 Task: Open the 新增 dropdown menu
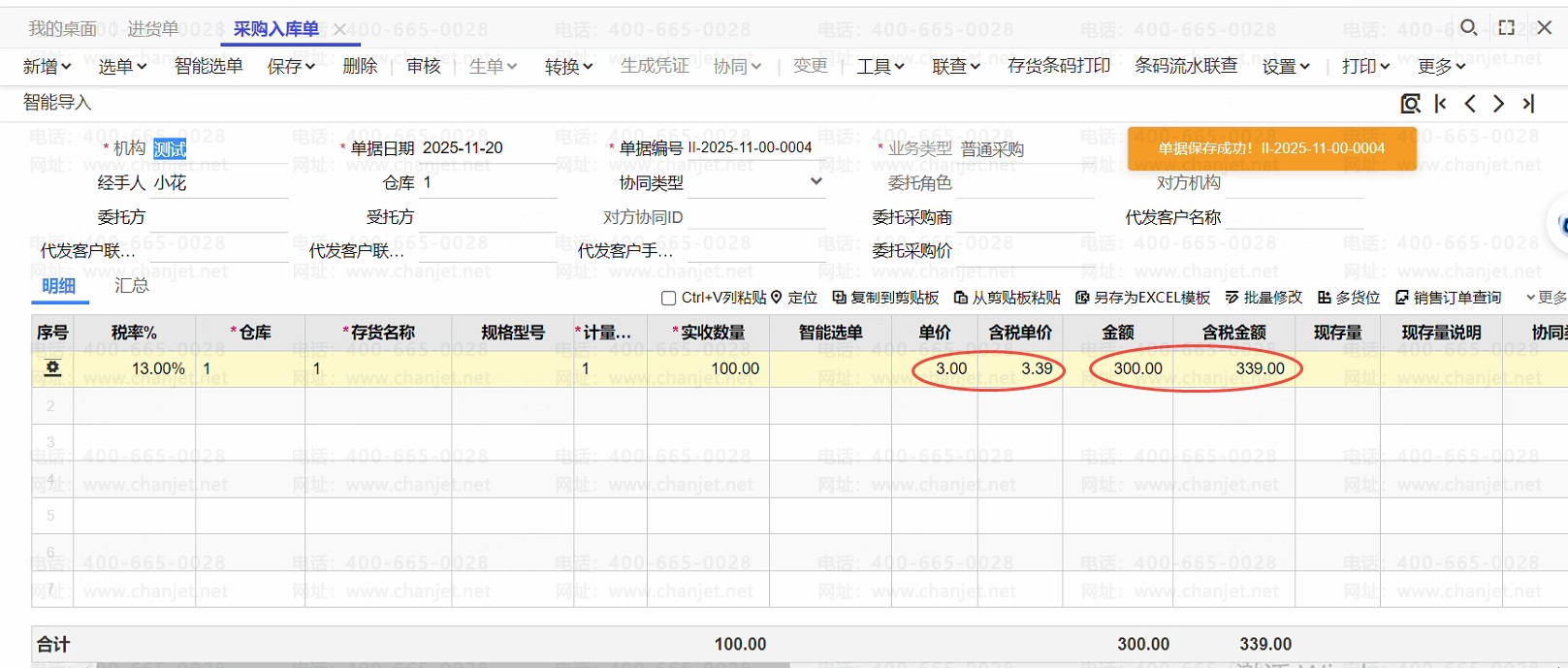47,66
